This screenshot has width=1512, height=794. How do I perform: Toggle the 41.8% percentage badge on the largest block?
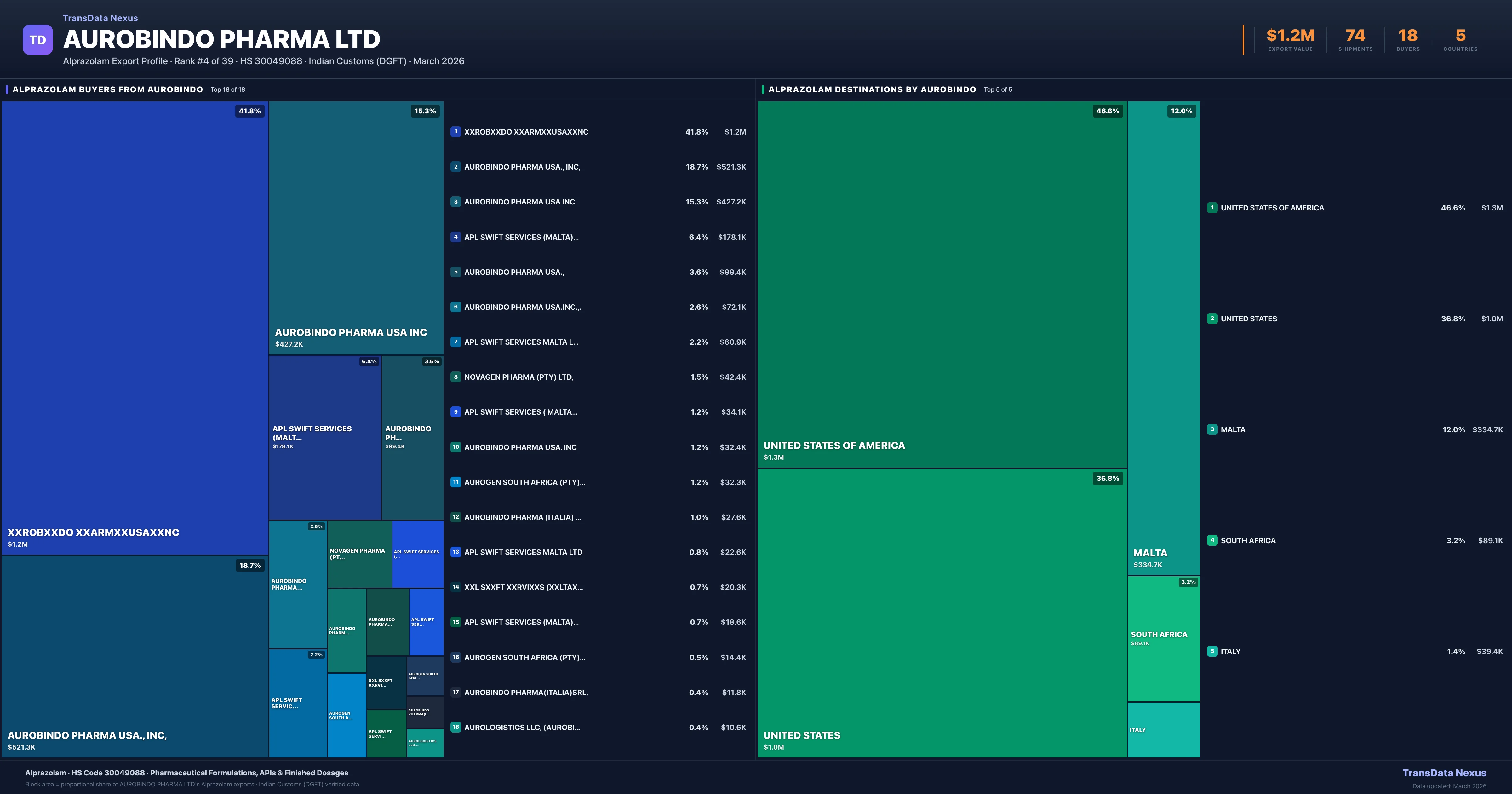[249, 110]
